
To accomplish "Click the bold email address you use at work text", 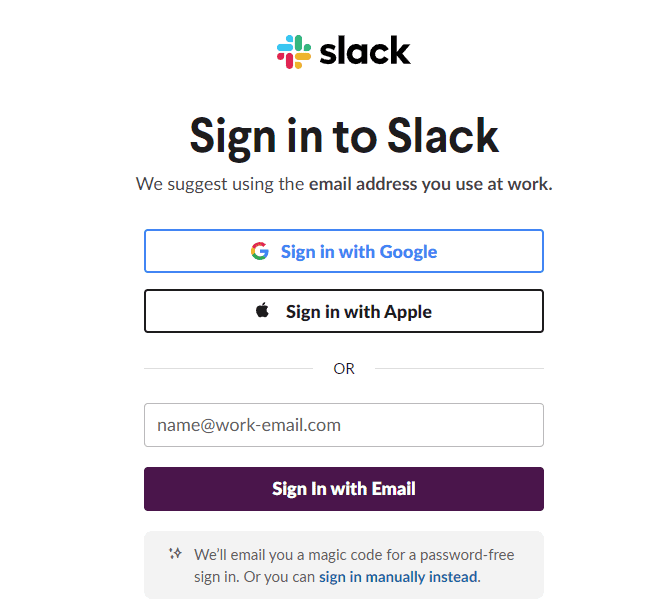I will [x=430, y=184].
